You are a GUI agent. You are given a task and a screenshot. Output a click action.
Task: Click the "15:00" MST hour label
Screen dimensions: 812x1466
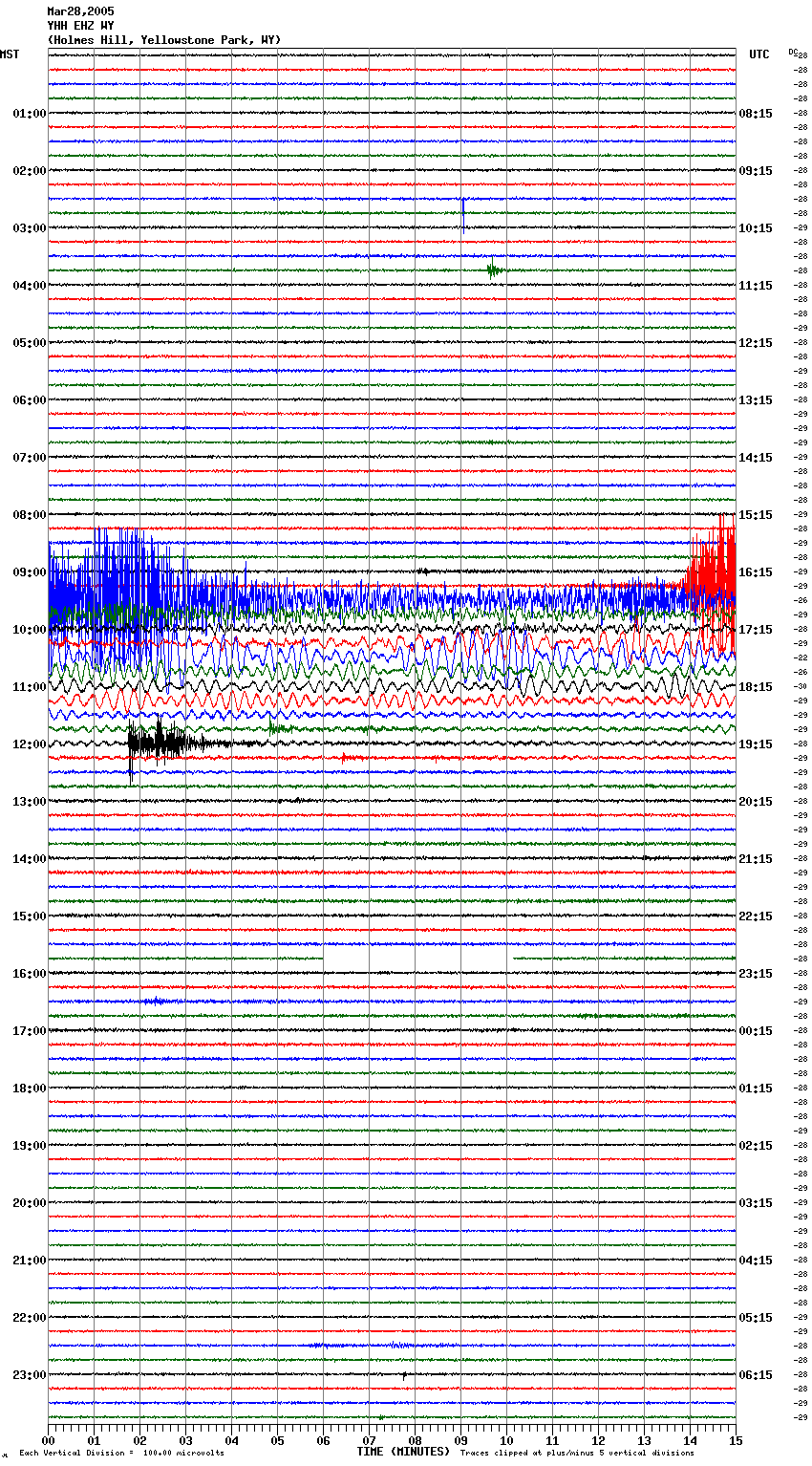[30, 916]
